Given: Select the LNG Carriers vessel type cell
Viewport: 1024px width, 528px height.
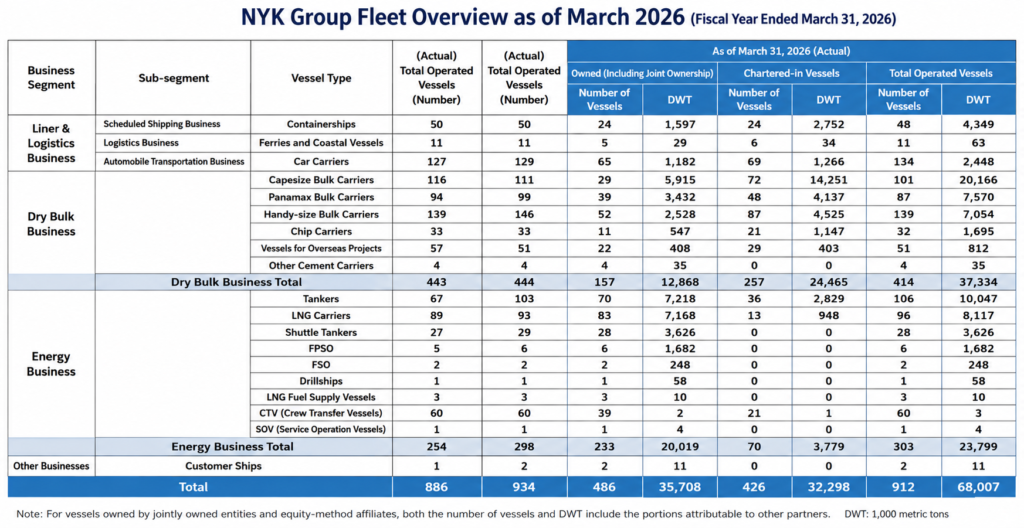Looking at the screenshot, I should click(321, 316).
